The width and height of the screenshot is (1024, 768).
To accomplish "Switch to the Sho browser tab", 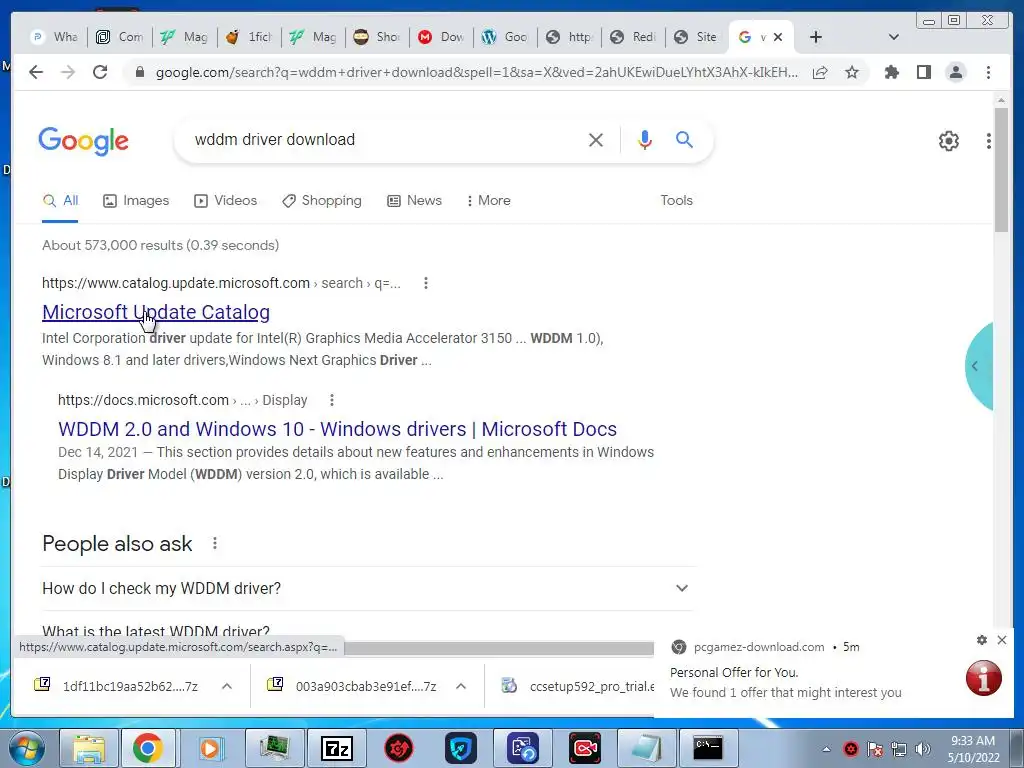I will [x=377, y=37].
